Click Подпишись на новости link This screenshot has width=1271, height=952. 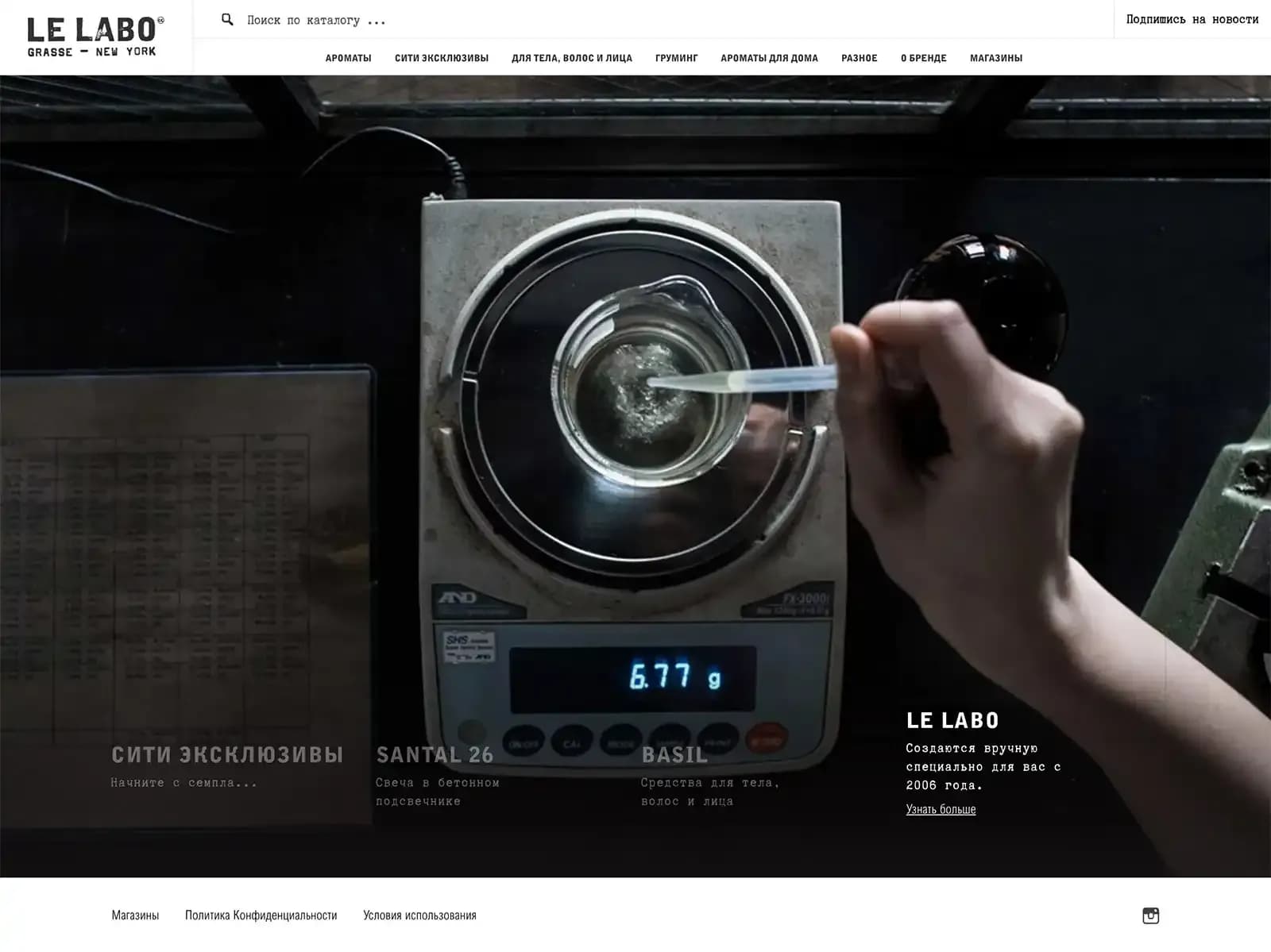pyautogui.click(x=1192, y=19)
